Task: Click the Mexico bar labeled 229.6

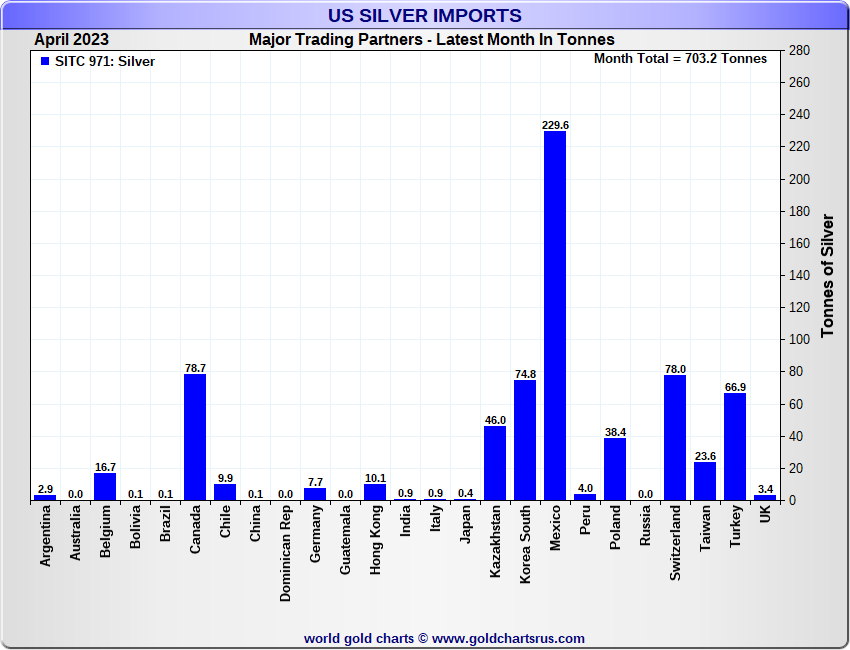Action: [555, 316]
